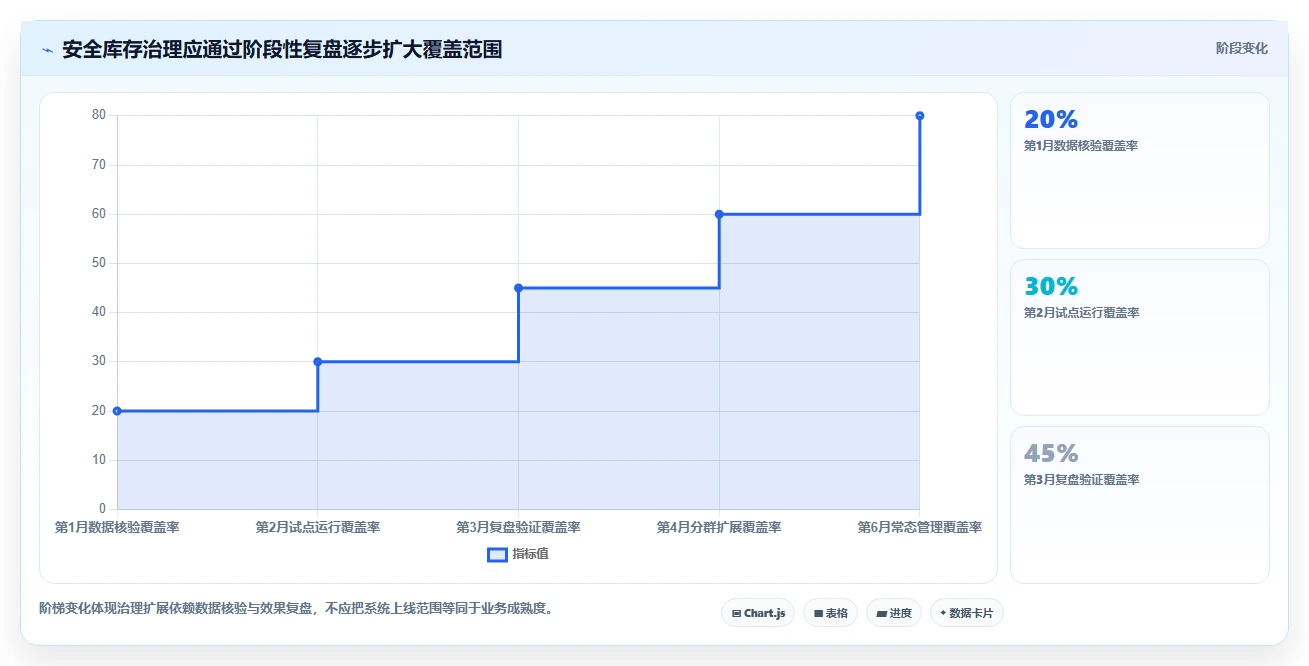This screenshot has width=1309, height=666.
Task: Click the Chart.js tag
Action: pos(758,613)
